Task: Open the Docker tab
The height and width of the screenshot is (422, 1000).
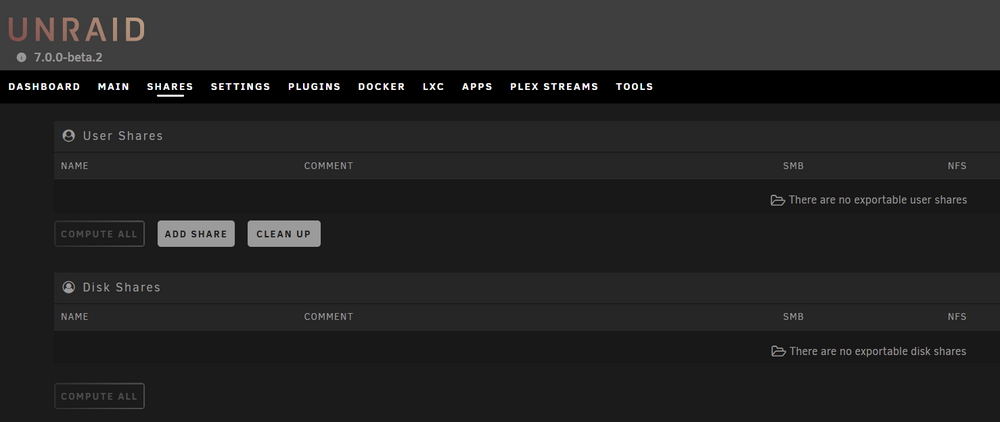Action: coord(381,87)
